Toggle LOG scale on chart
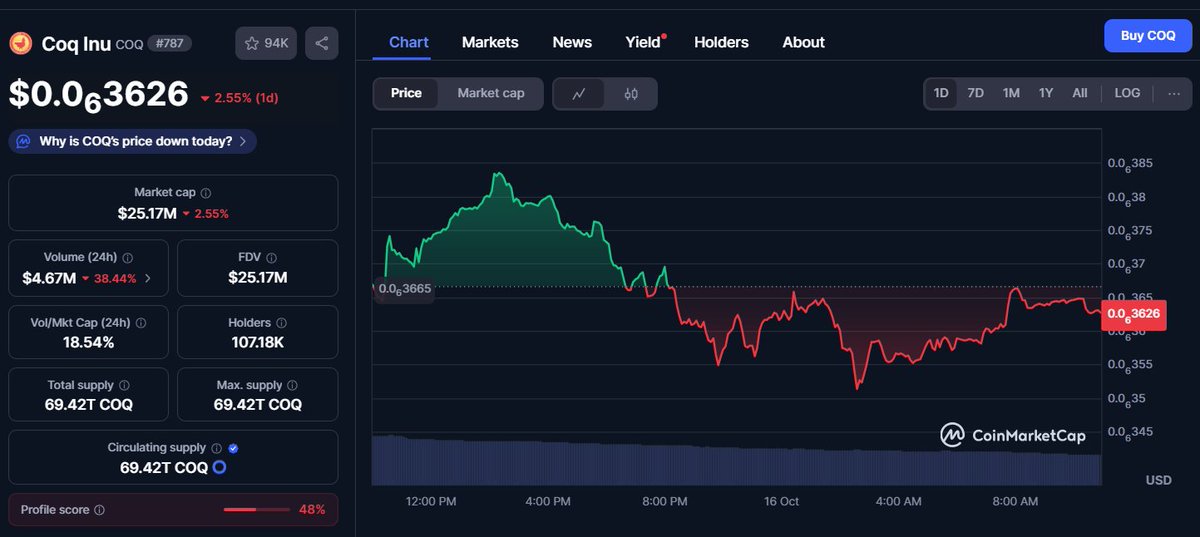 [x=1127, y=93]
